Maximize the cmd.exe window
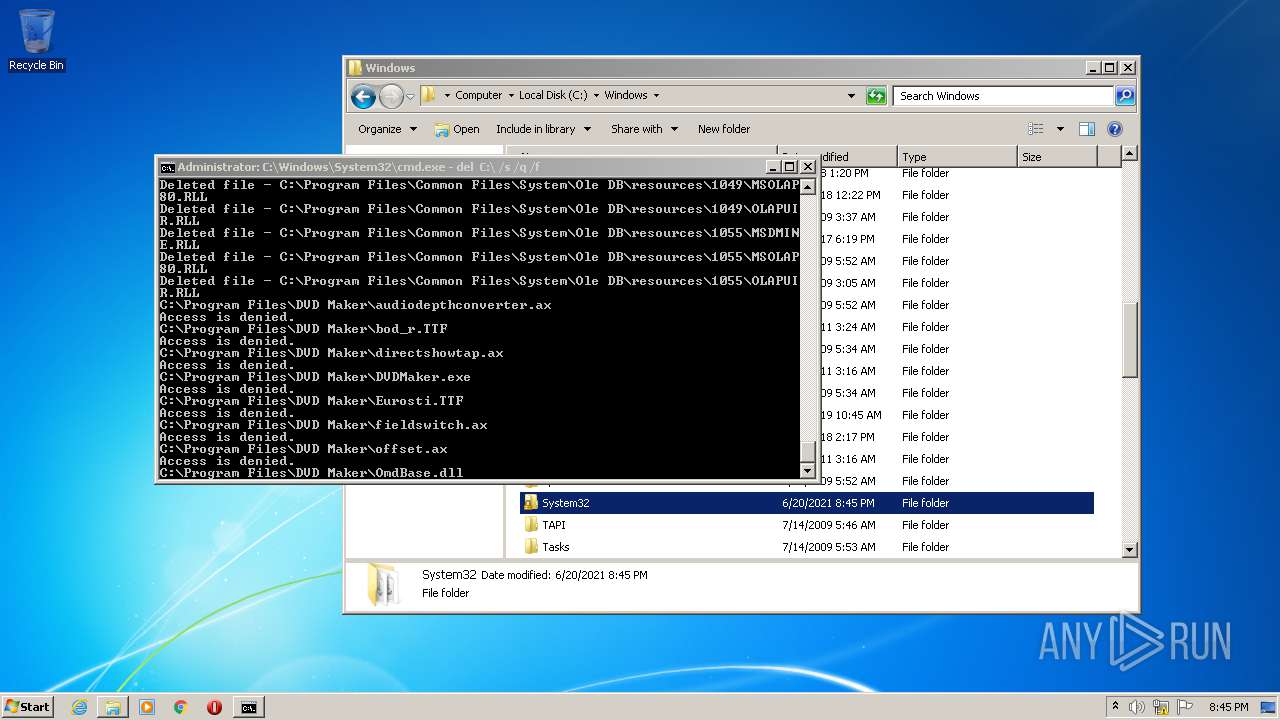 (789, 167)
